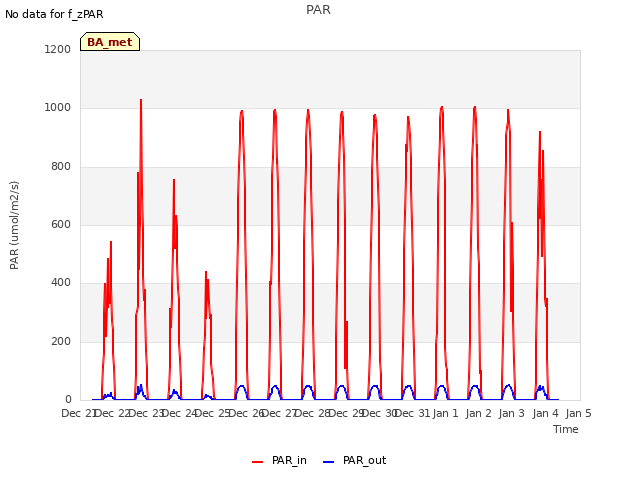Click the red PAR_in legend swatch
Image resolution: width=640 pixels, height=480 pixels.
(257, 462)
